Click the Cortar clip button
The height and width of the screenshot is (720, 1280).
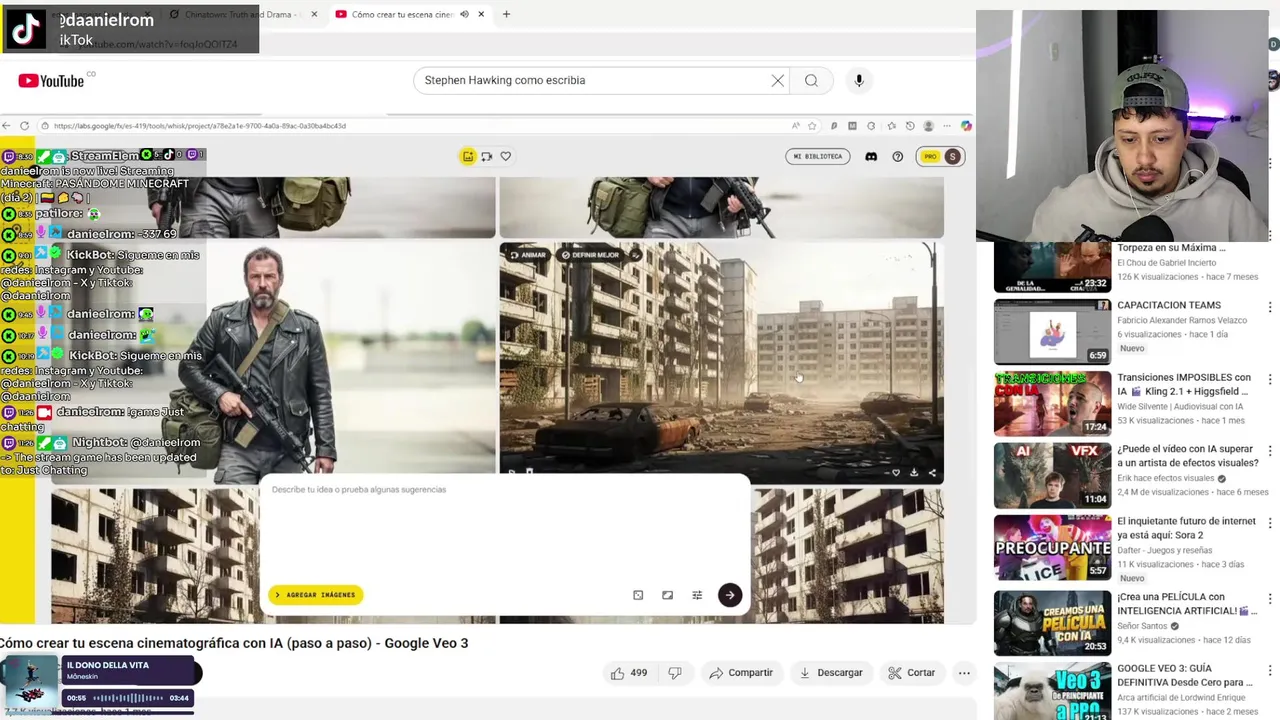pos(912,673)
